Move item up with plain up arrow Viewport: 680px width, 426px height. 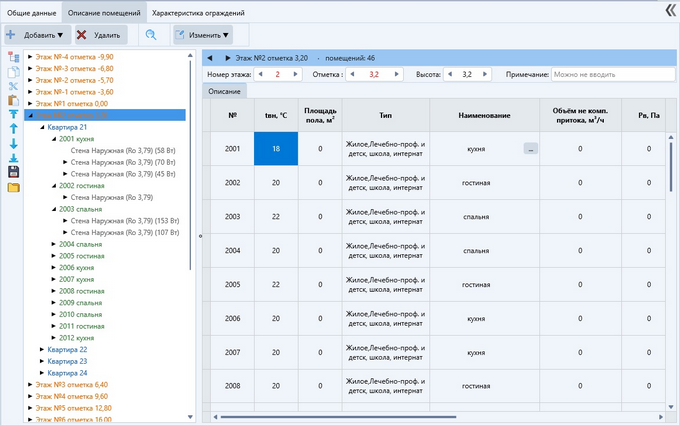click(x=13, y=128)
